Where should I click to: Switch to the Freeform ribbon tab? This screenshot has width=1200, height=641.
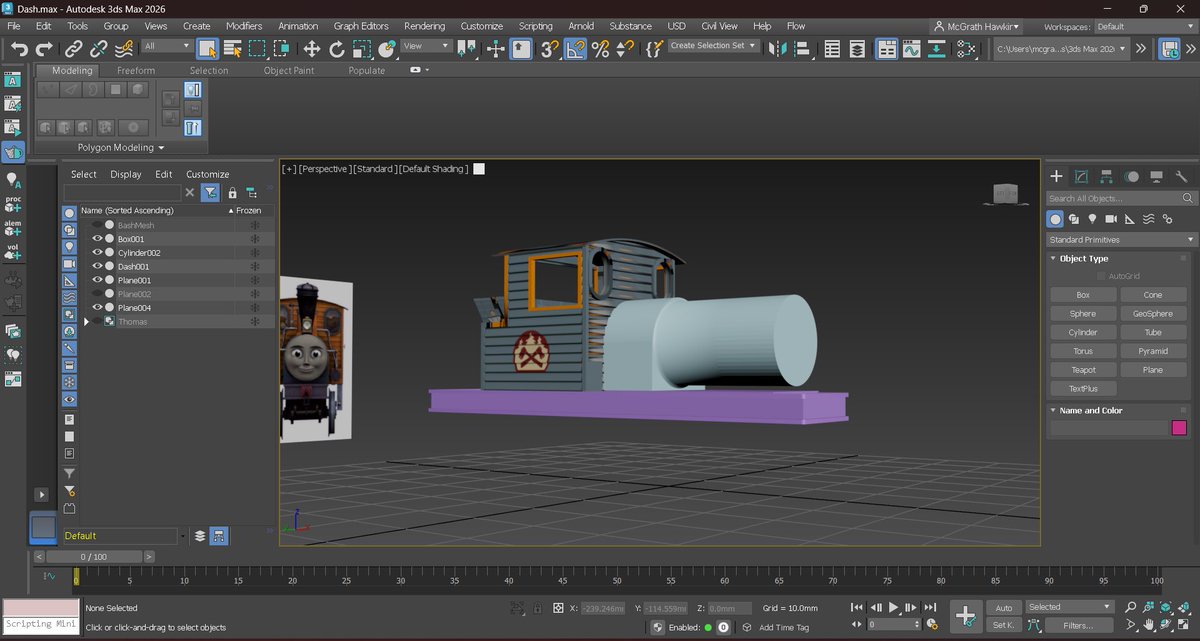tap(136, 71)
